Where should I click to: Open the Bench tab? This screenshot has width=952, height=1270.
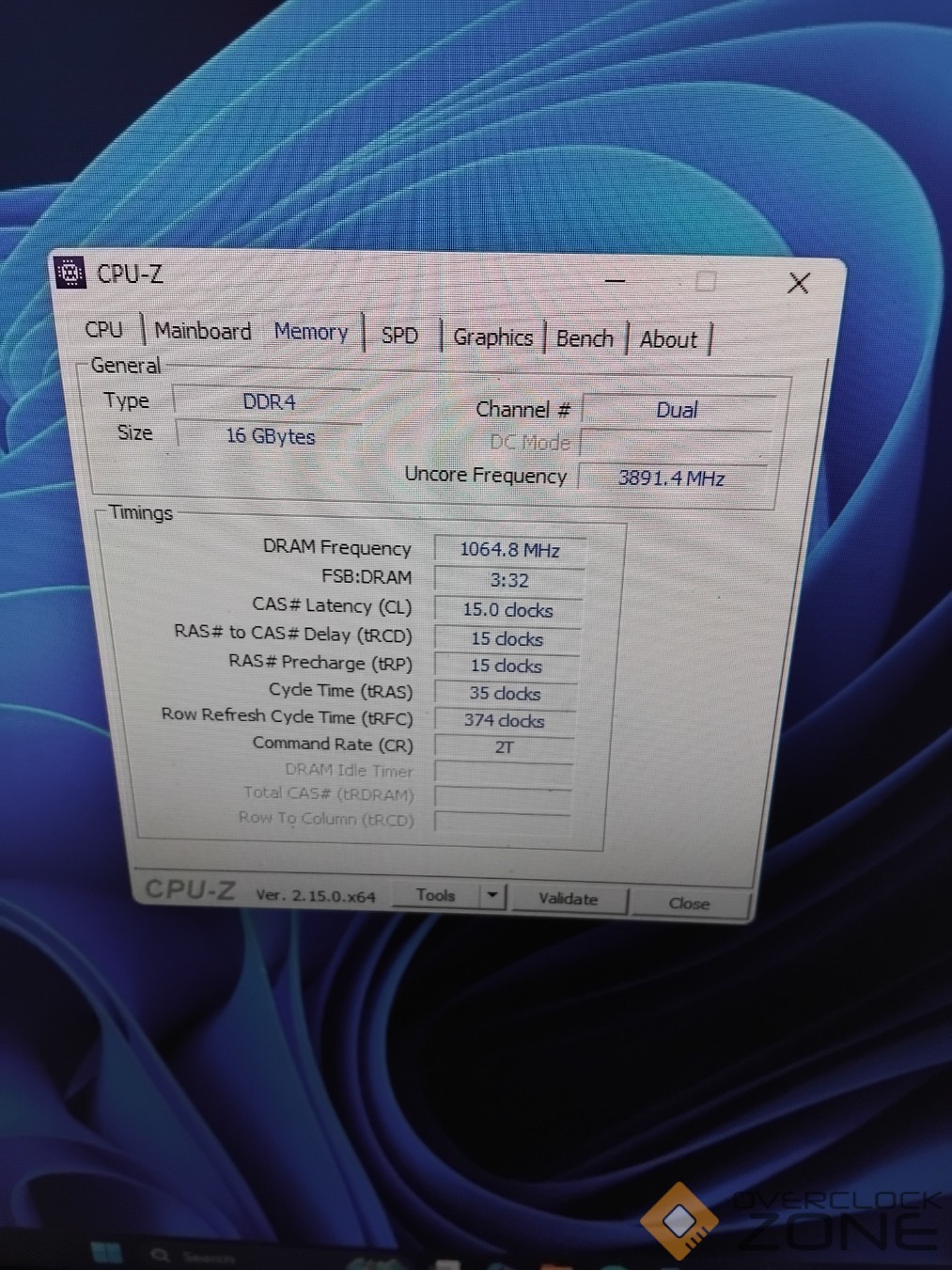tap(585, 338)
